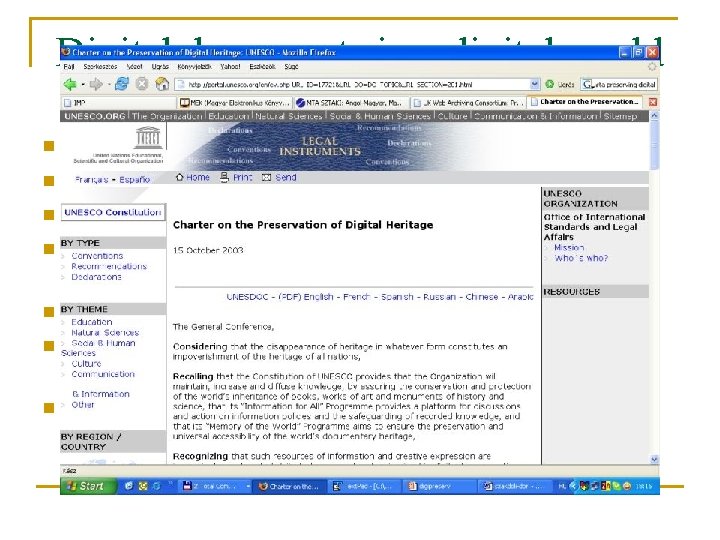Screen dimensions: 720x540
Task: Click the Print printer icon
Action: (224, 177)
